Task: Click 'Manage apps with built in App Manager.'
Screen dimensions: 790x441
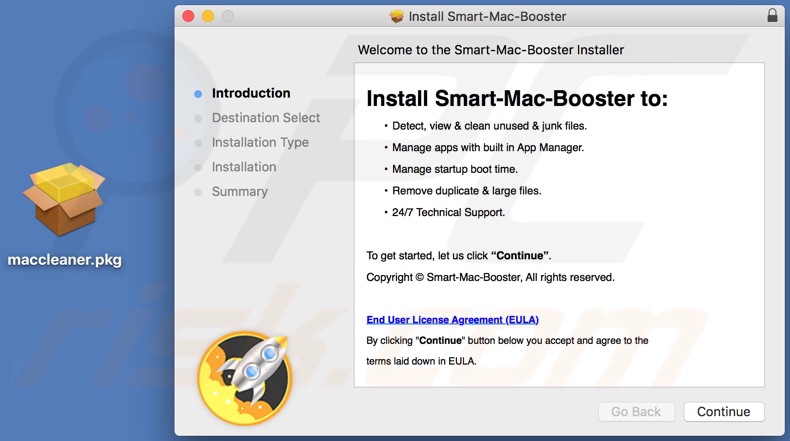Action: [488, 148]
